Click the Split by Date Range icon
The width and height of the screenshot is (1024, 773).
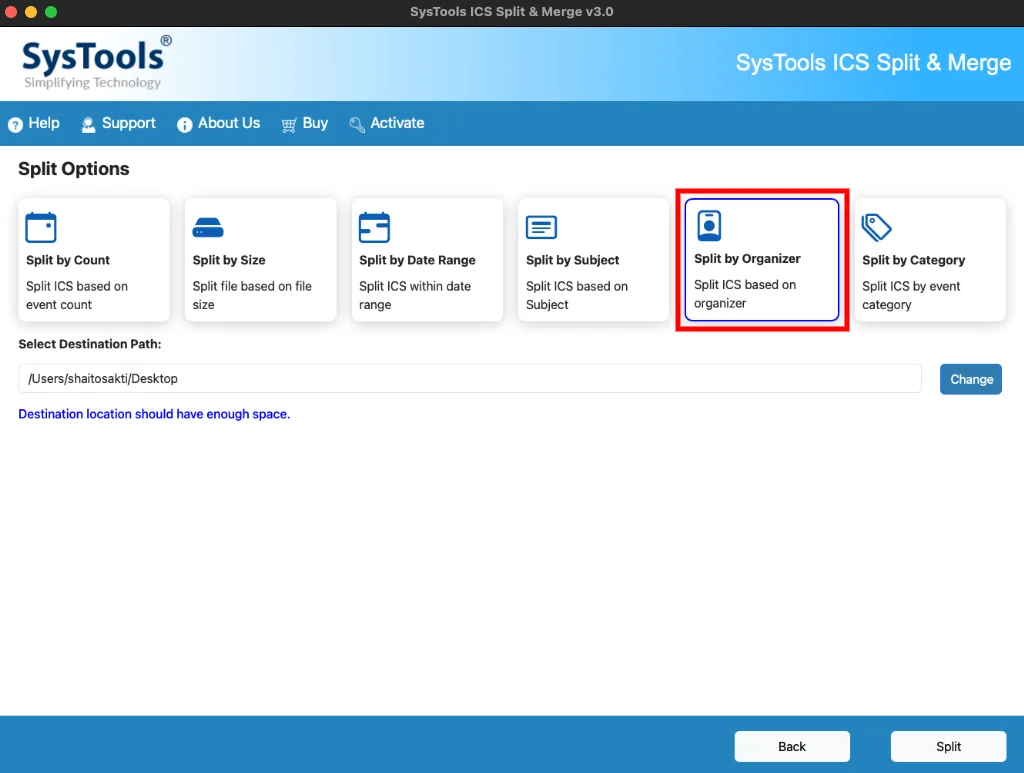[x=374, y=227]
